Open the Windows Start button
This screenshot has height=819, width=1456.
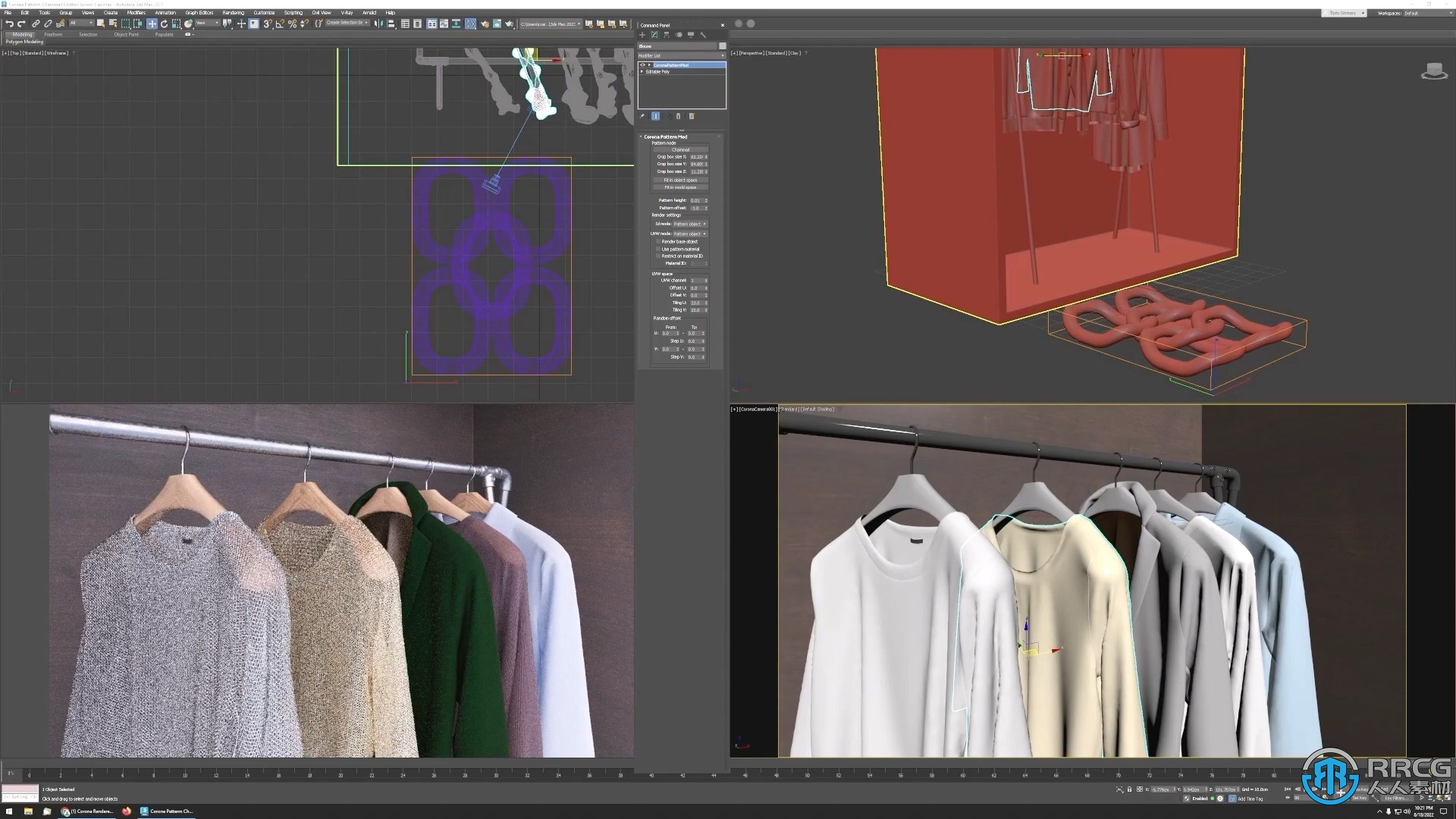(9, 811)
